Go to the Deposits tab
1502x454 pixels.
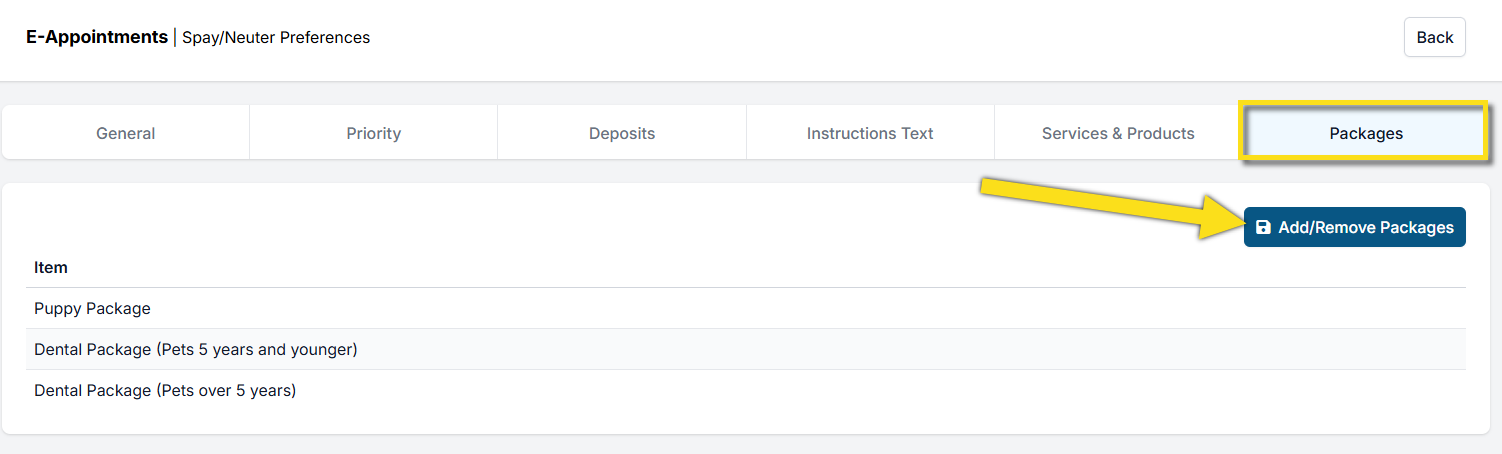coord(622,133)
